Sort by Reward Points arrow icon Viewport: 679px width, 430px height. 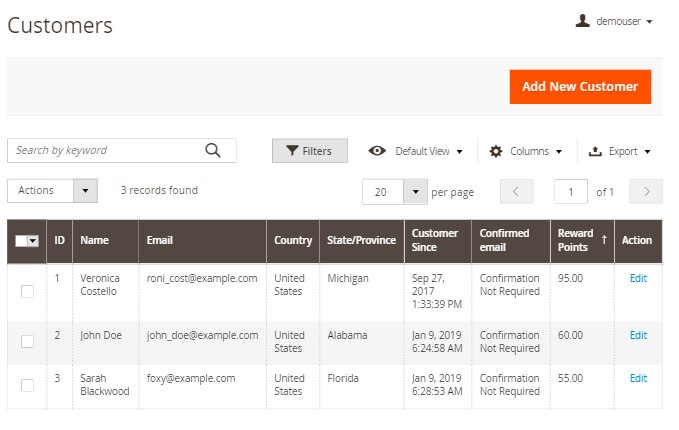coord(603,241)
